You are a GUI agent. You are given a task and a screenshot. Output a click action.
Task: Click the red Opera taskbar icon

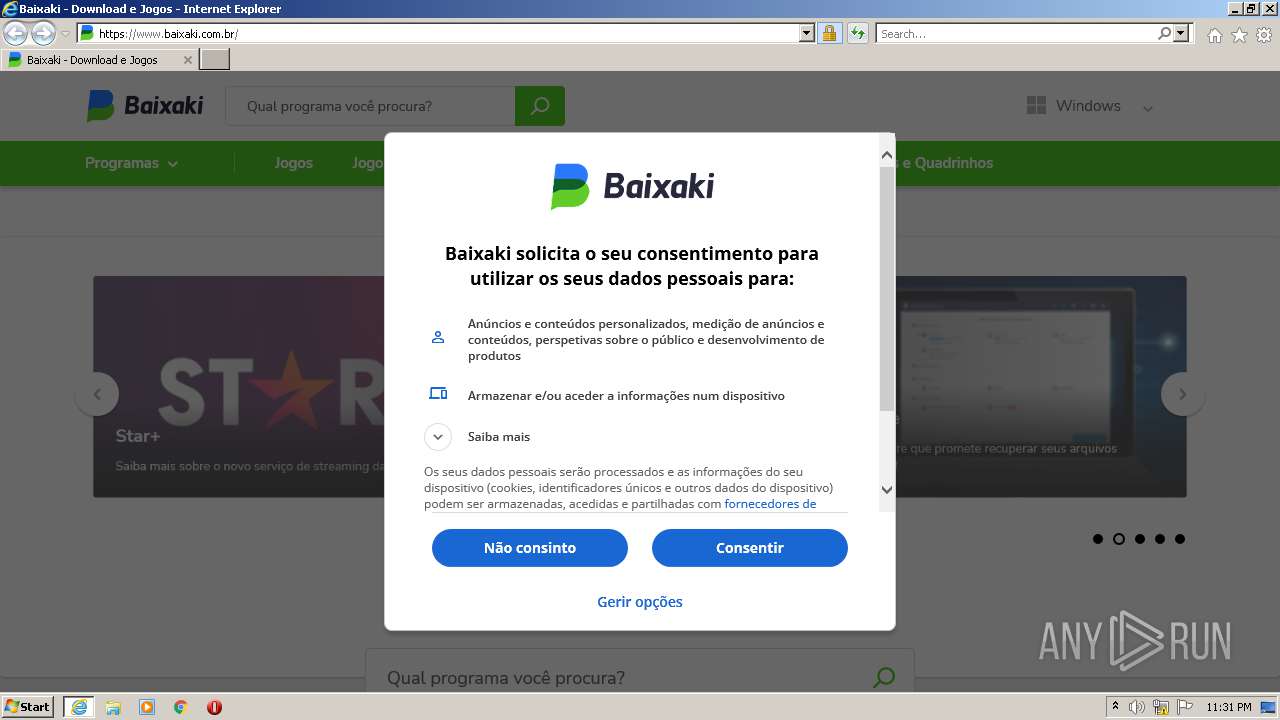[214, 707]
